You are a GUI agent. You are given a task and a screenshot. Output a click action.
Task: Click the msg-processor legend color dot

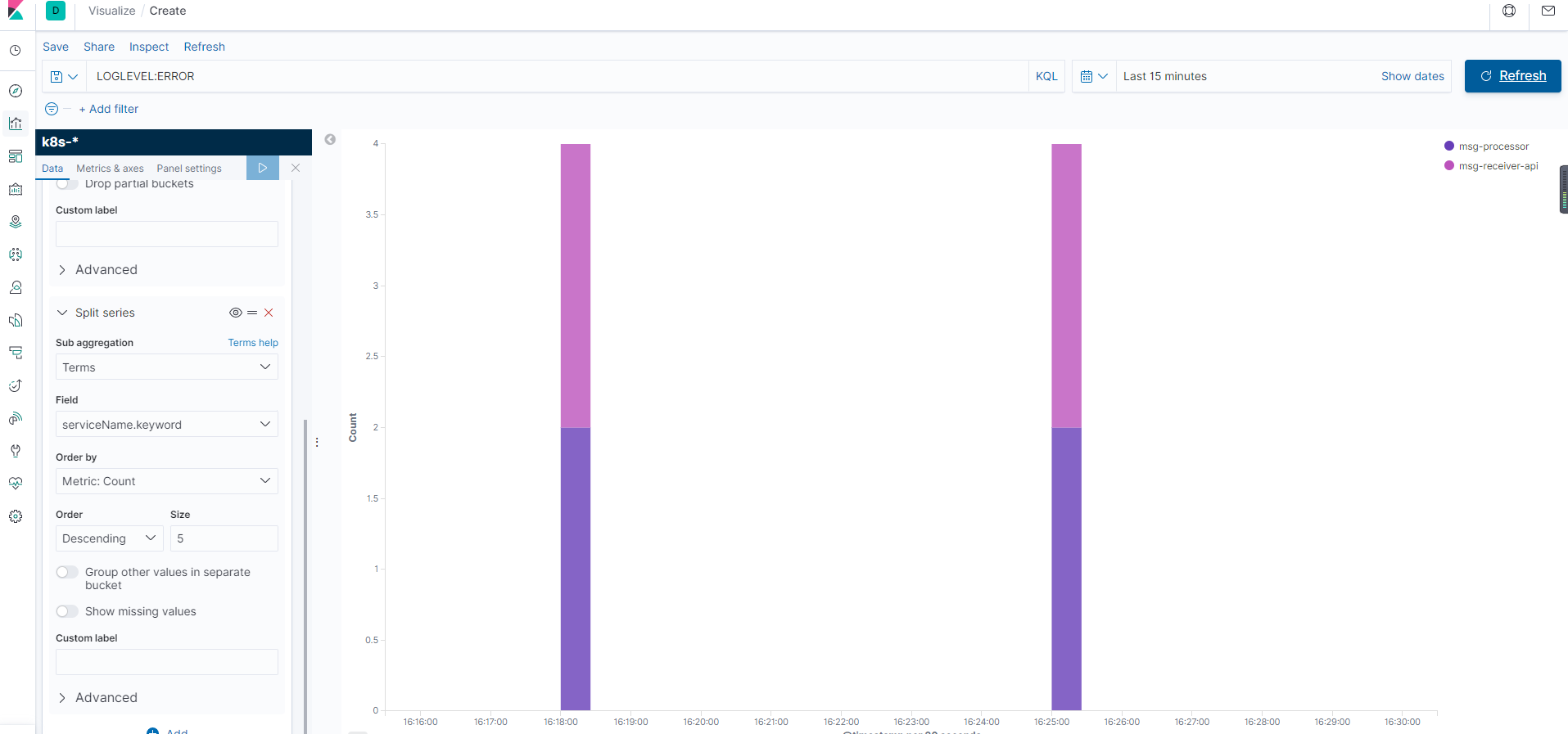click(x=1449, y=146)
